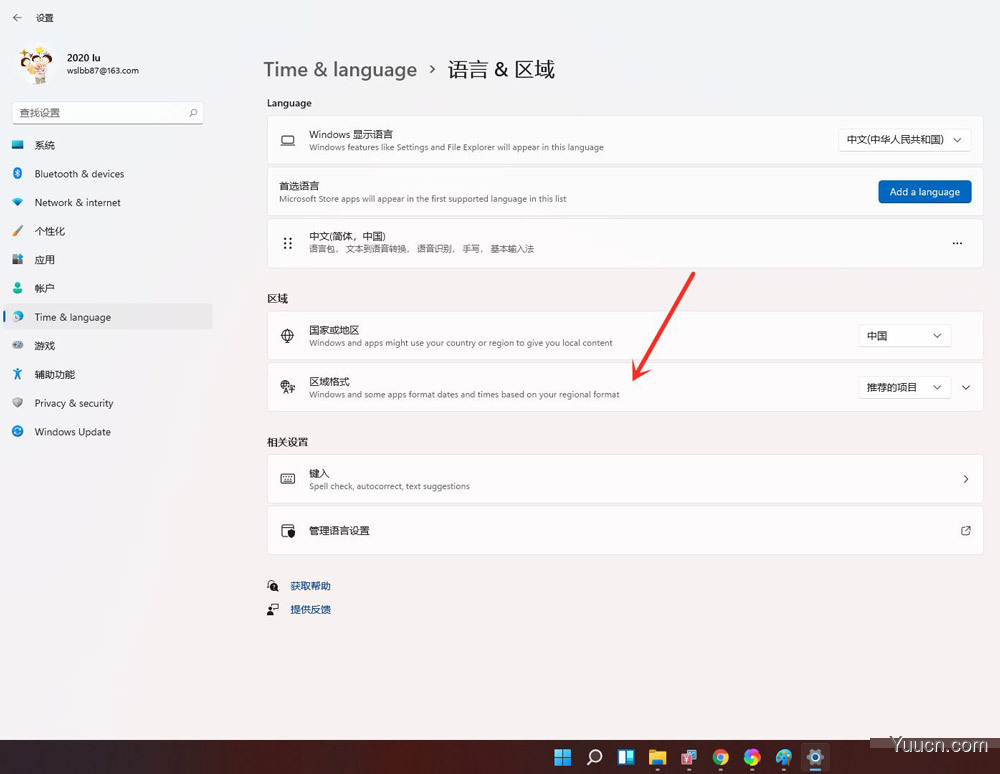Click the Add a language button
1000x774 pixels.
(925, 192)
